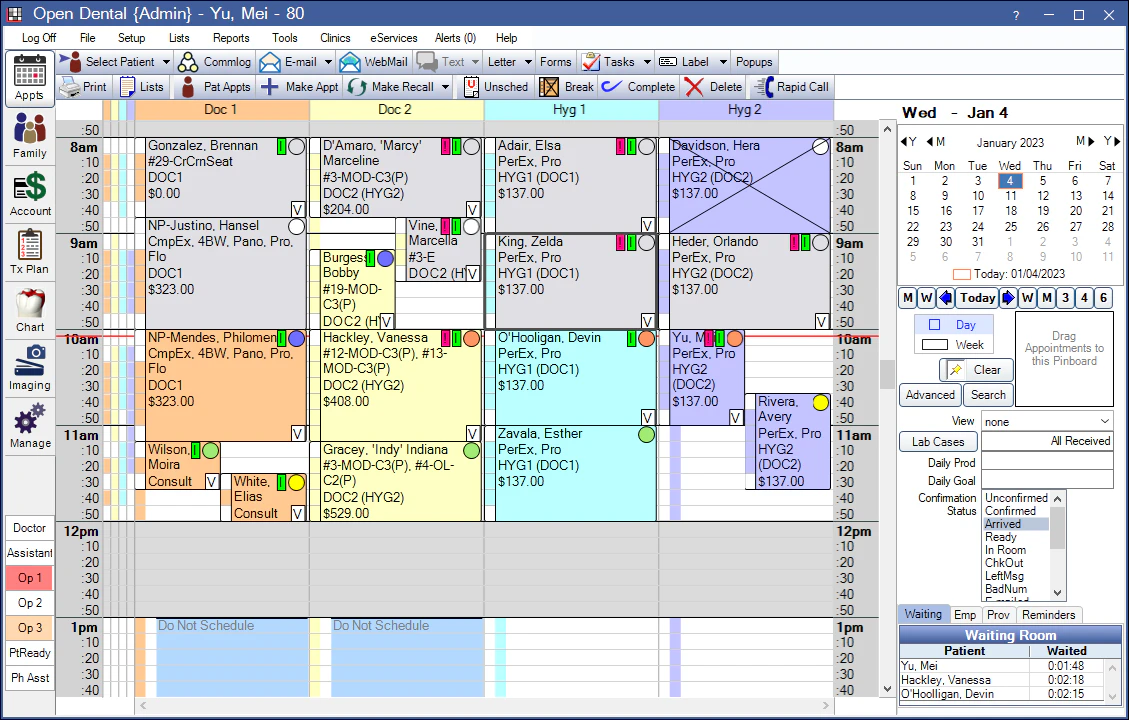Click the Rapid Call phone icon
Screen dimensions: 1129x720
pos(763,87)
